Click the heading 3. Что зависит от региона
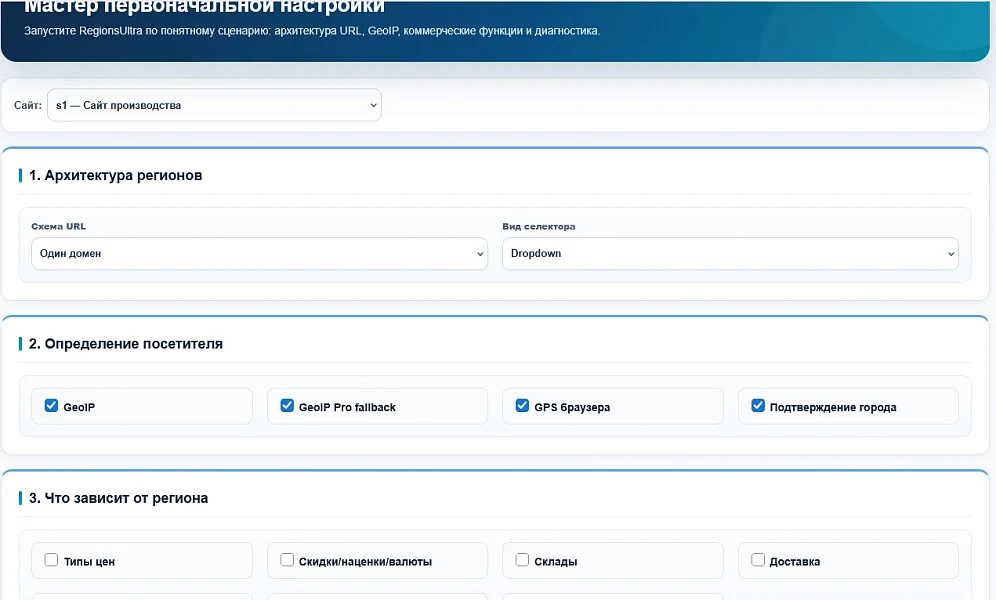 point(118,498)
